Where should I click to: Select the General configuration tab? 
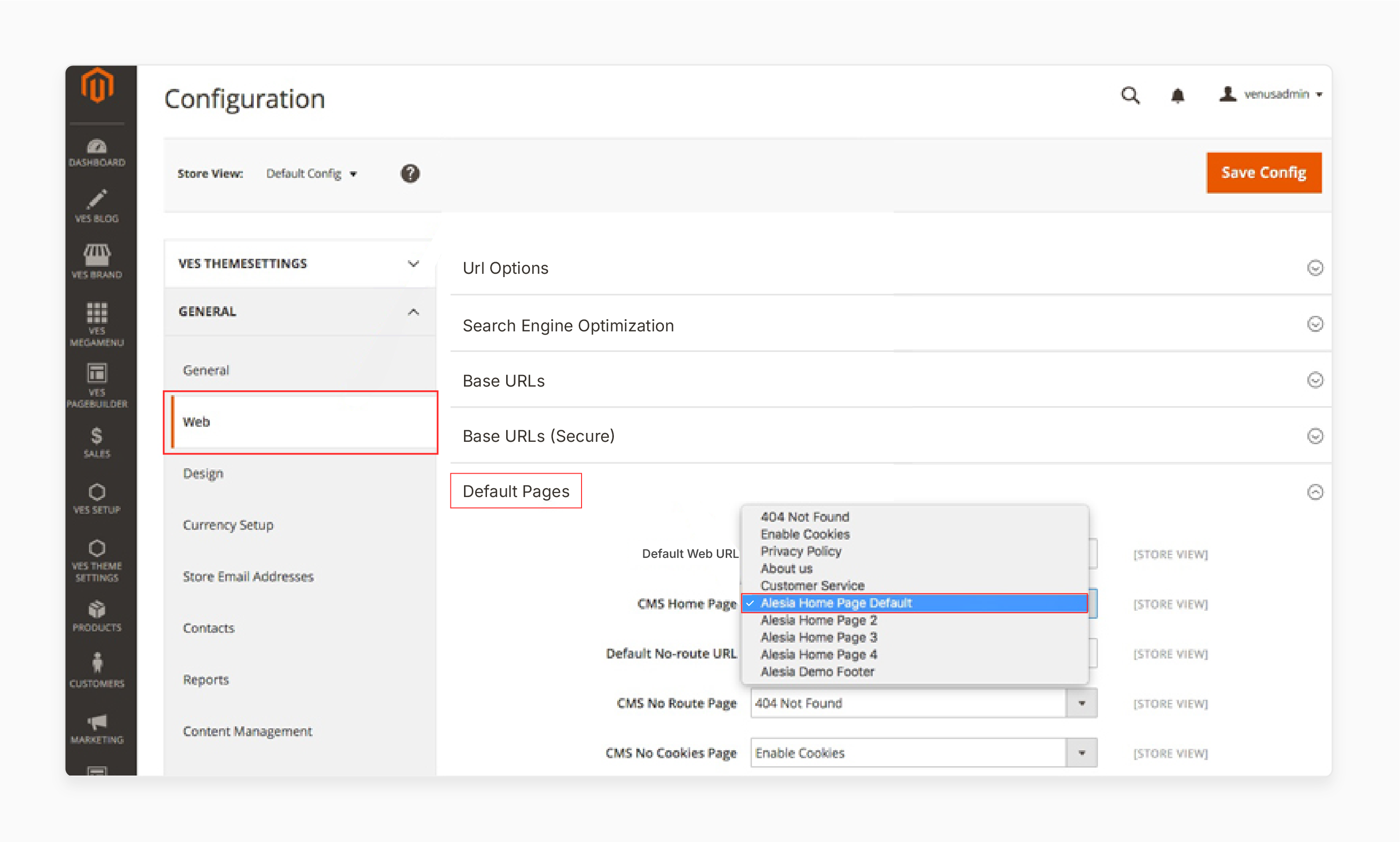(x=206, y=370)
